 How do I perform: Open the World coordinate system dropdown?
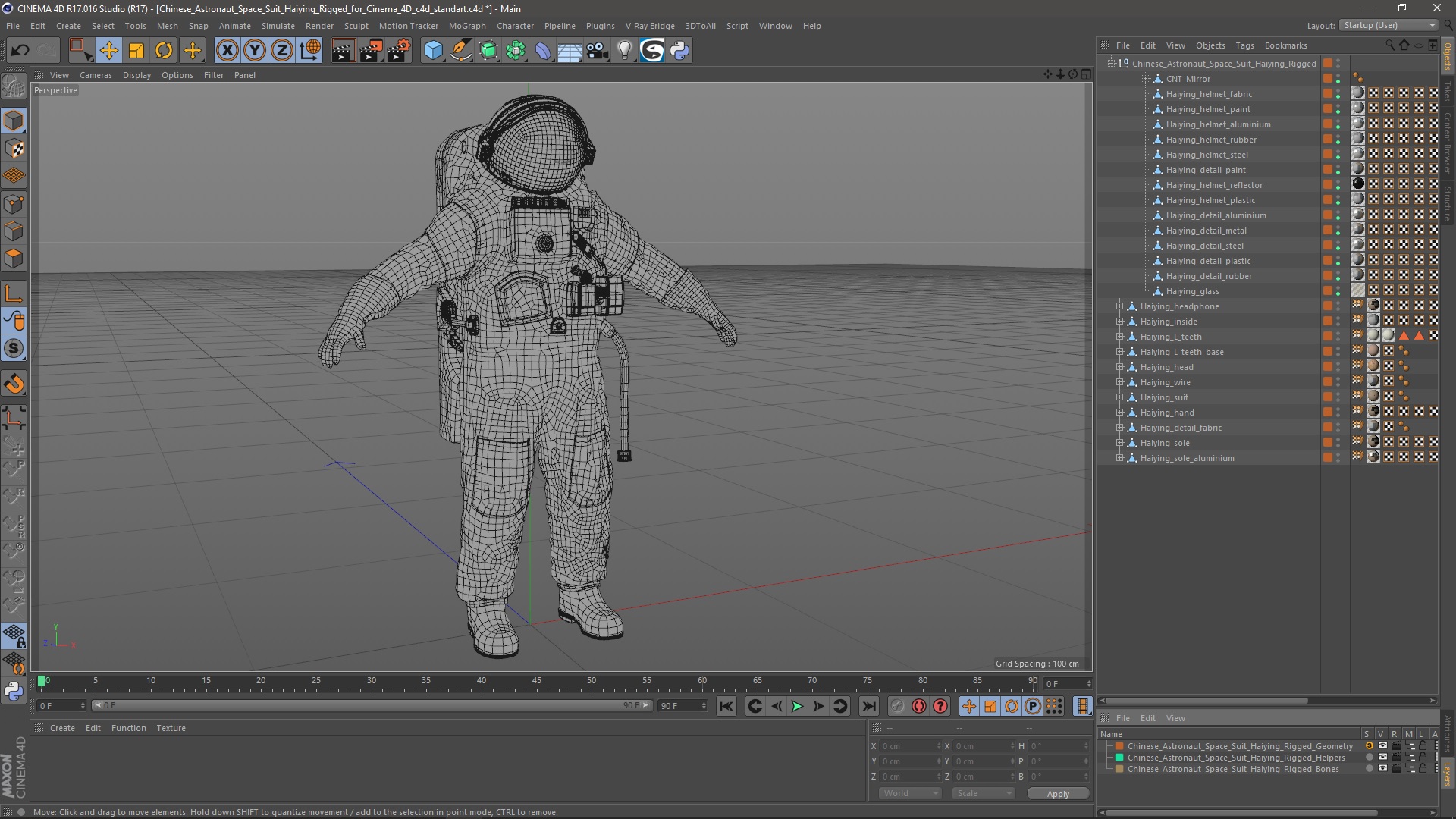pyautogui.click(x=909, y=793)
